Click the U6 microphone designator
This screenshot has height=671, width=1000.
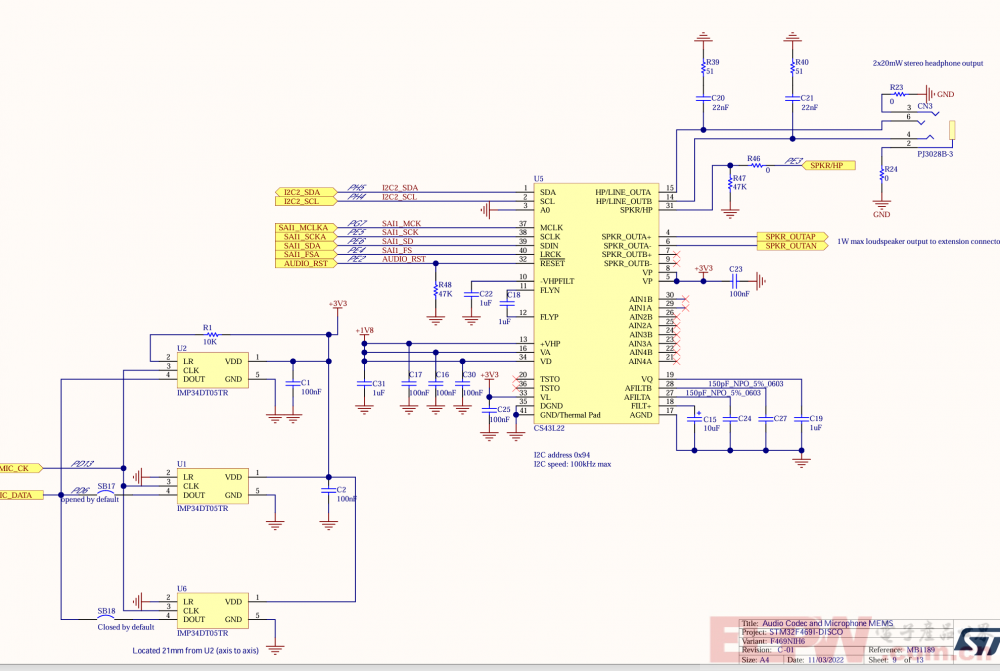[x=182, y=589]
